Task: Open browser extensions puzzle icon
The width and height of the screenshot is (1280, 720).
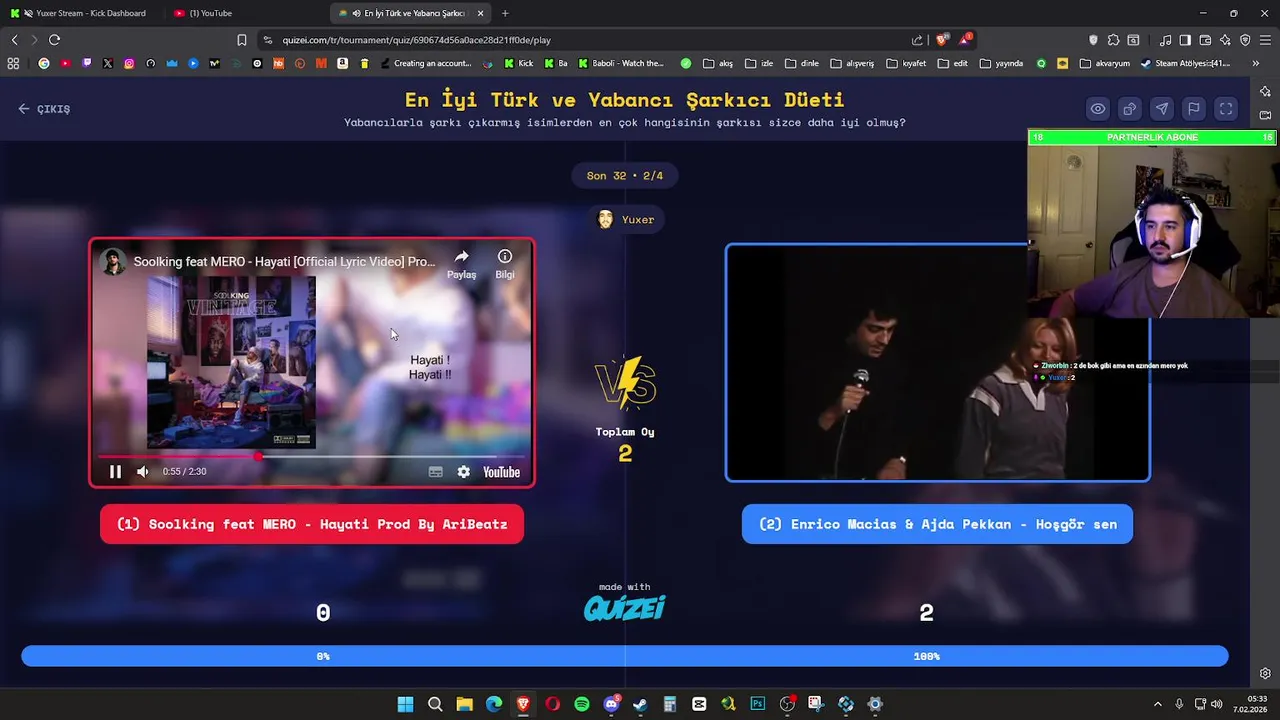Action: 1113,40
